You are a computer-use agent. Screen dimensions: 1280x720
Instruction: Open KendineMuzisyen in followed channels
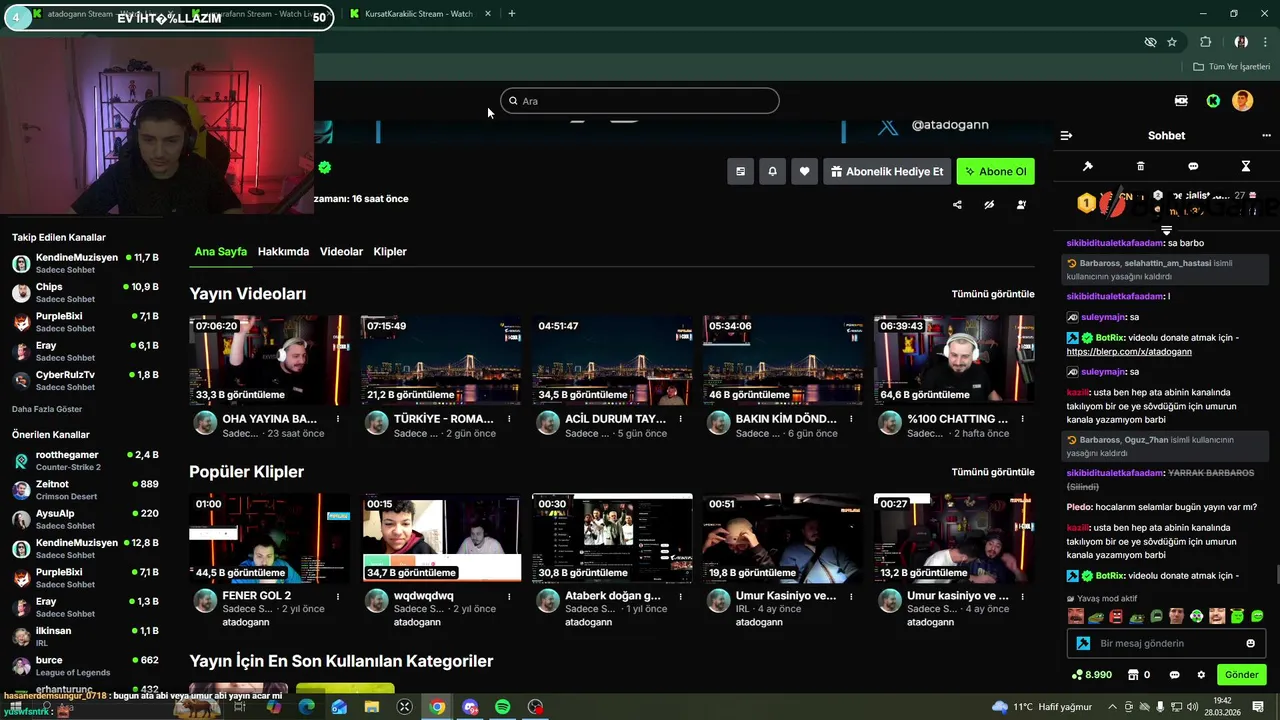(x=85, y=264)
